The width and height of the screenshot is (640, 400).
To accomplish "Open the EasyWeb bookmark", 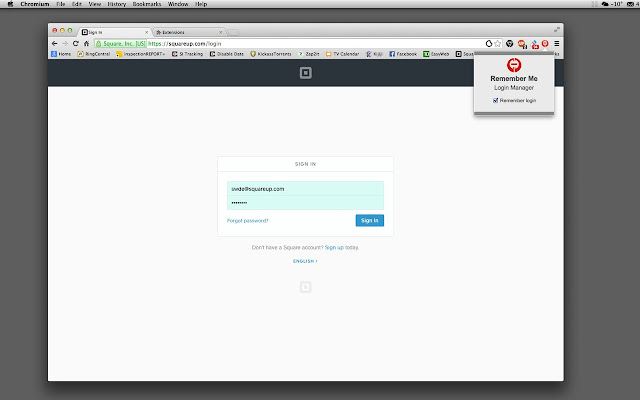I will click(x=436, y=54).
